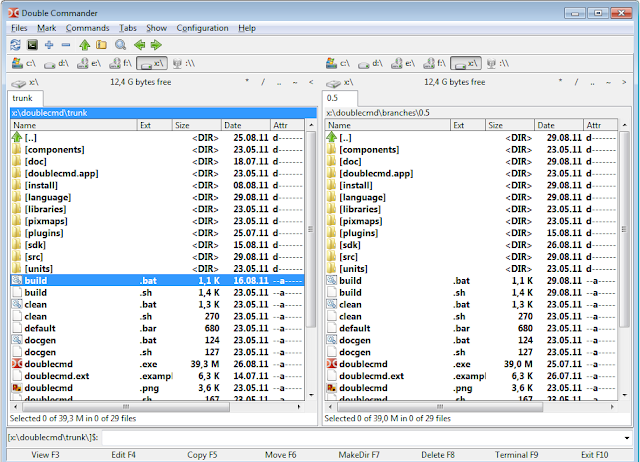Select drive c:\ in left panel
The width and height of the screenshot is (640, 462).
tap(24, 63)
